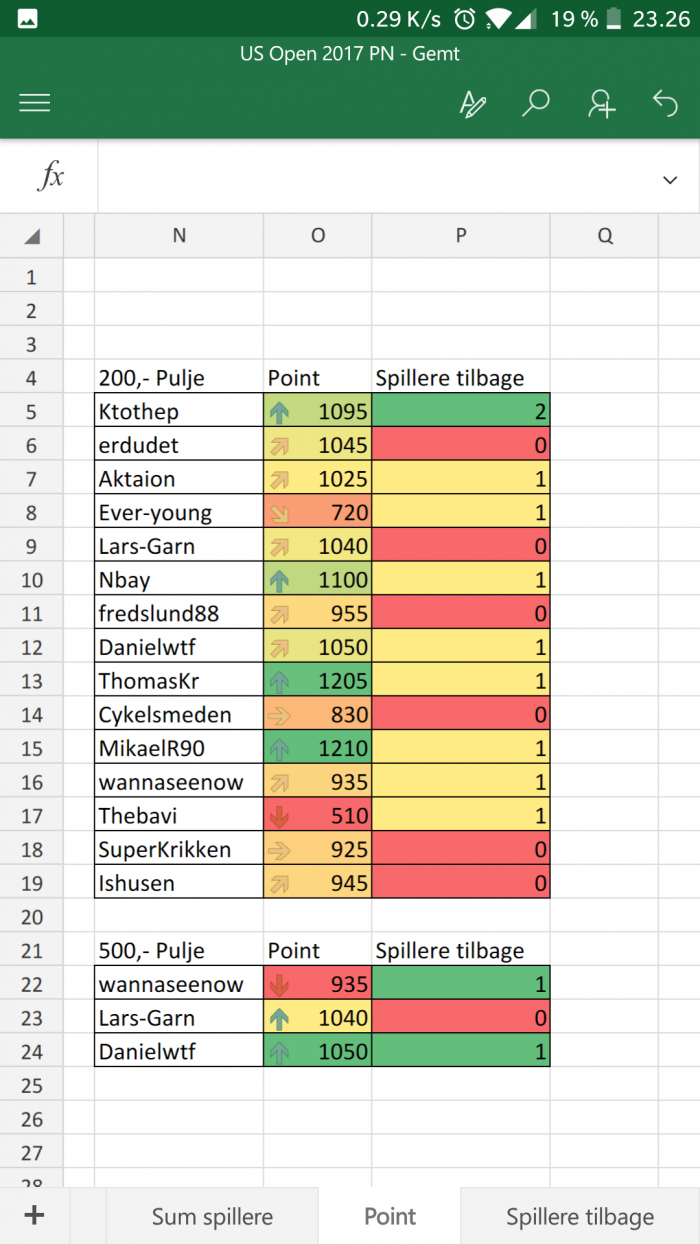
Task: Select the Point sheet tab
Action: [x=390, y=1216]
